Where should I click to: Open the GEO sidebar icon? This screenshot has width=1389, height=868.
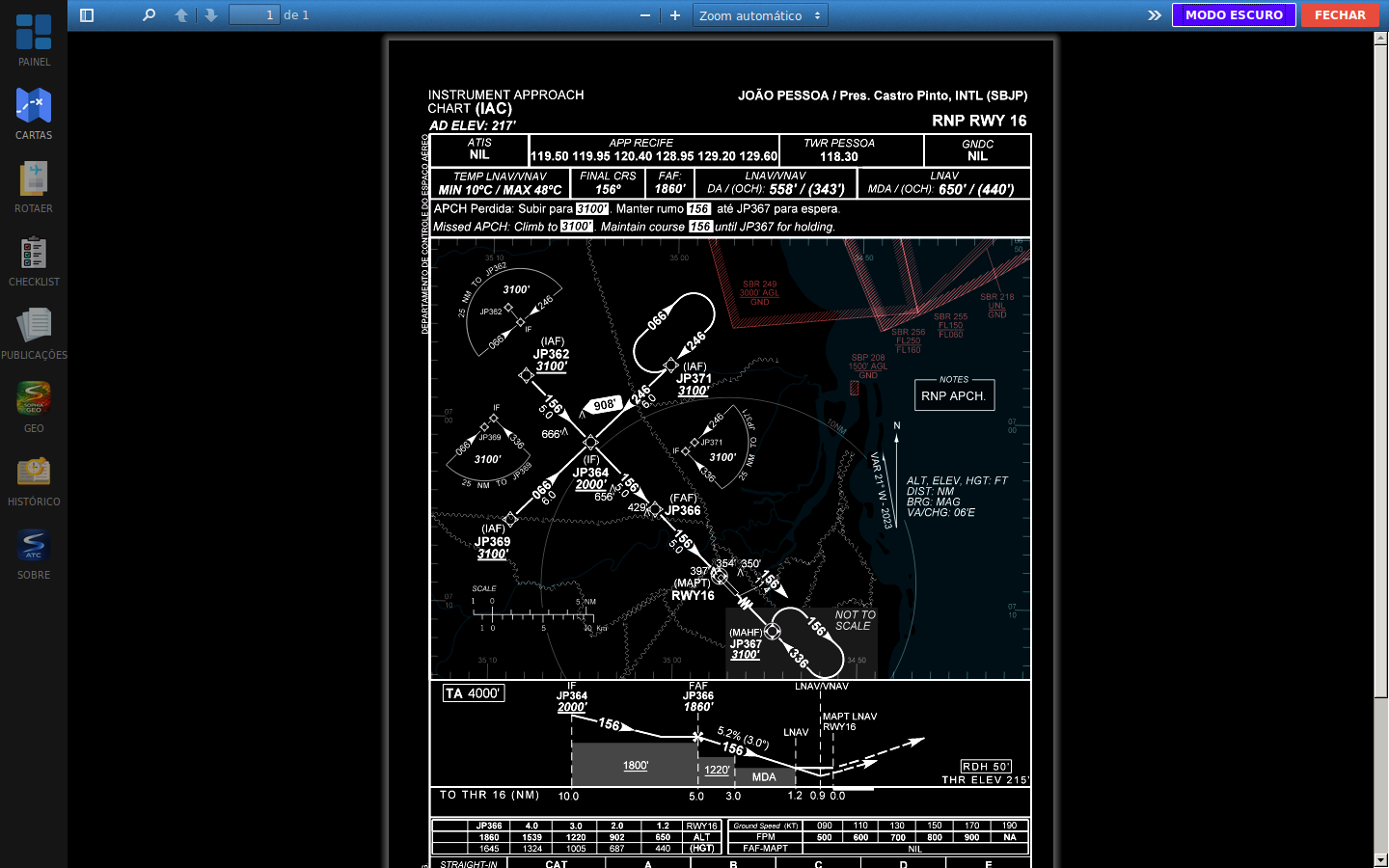click(34, 407)
